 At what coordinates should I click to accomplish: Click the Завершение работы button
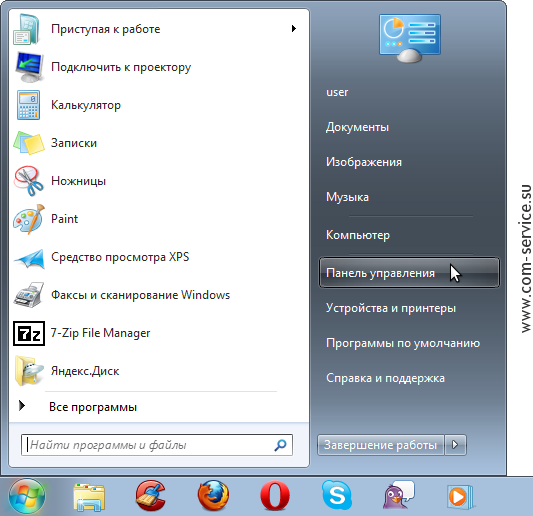tap(381, 445)
